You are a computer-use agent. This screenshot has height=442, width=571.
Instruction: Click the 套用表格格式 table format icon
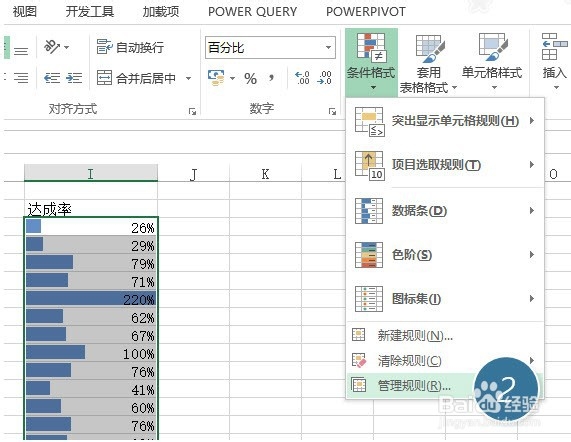[x=430, y=48]
